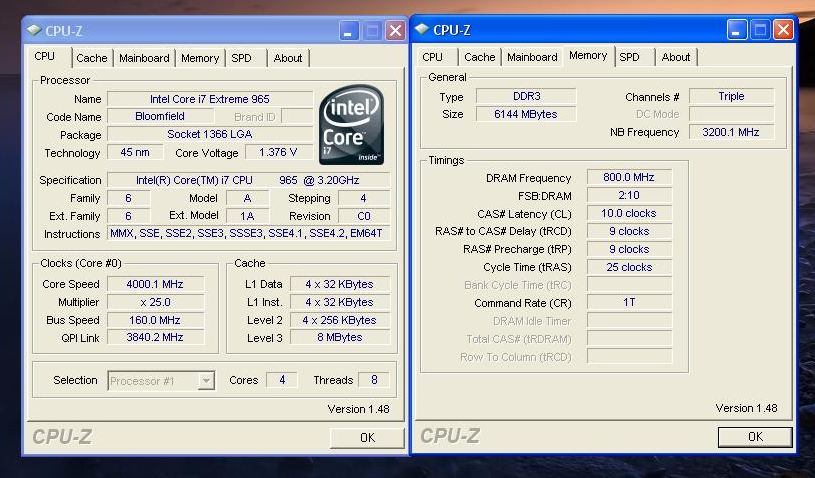Click Version 1.48 text in left window

[x=359, y=409]
